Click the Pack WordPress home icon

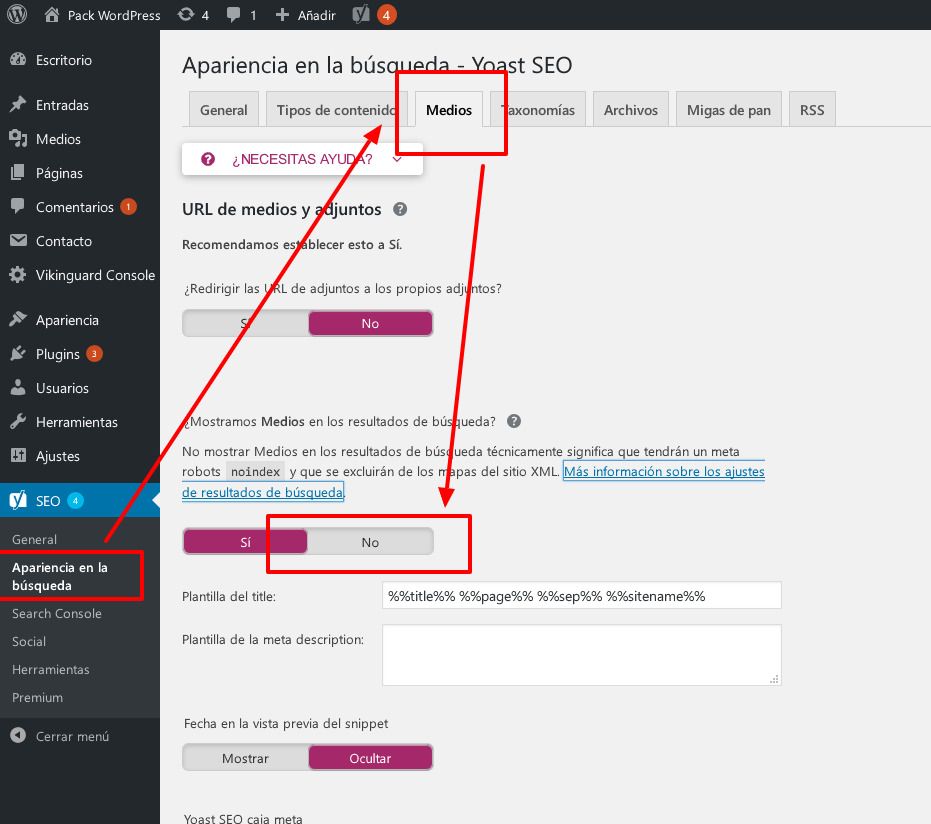coord(52,15)
